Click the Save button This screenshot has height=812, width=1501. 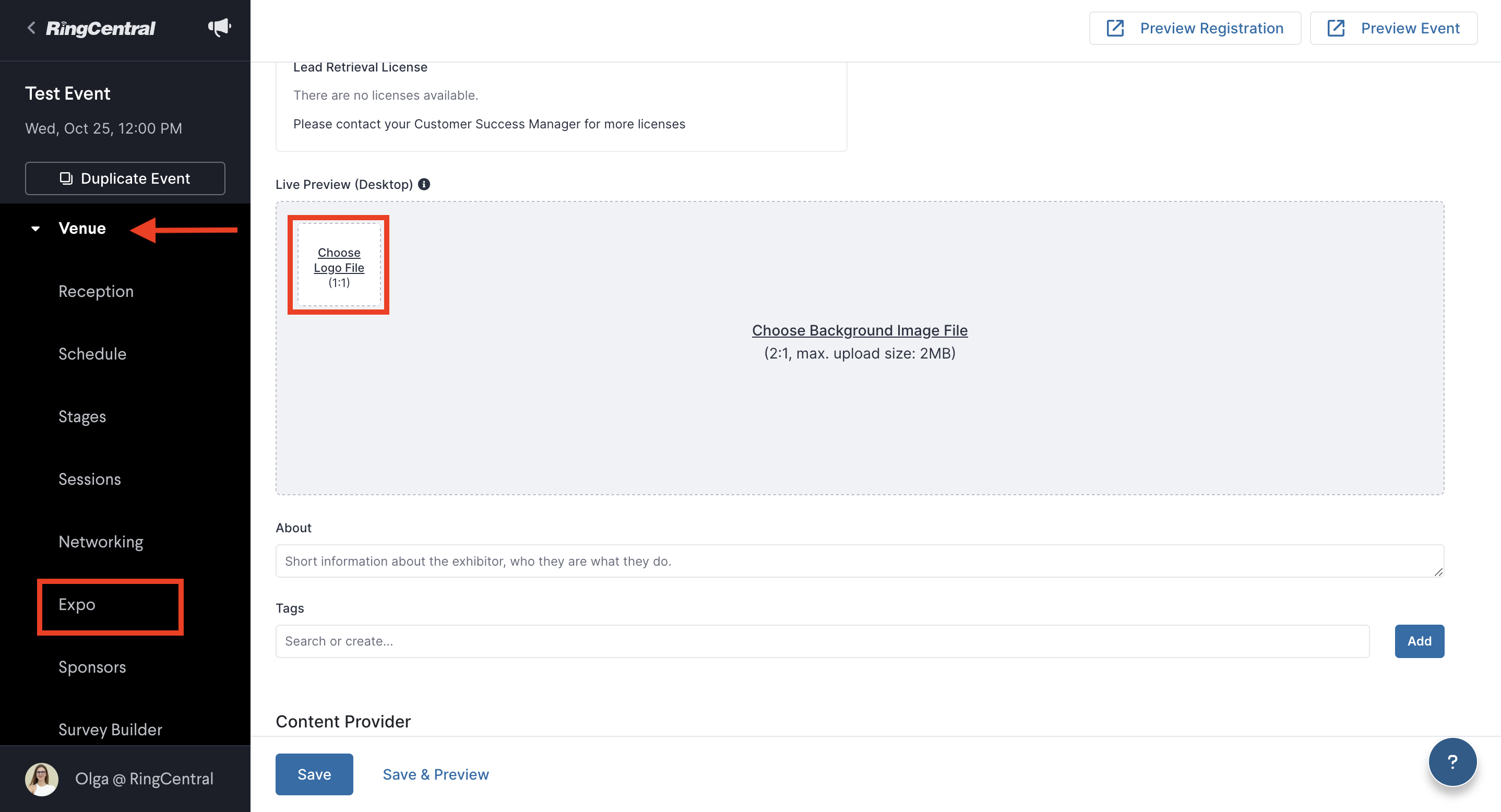[314, 774]
